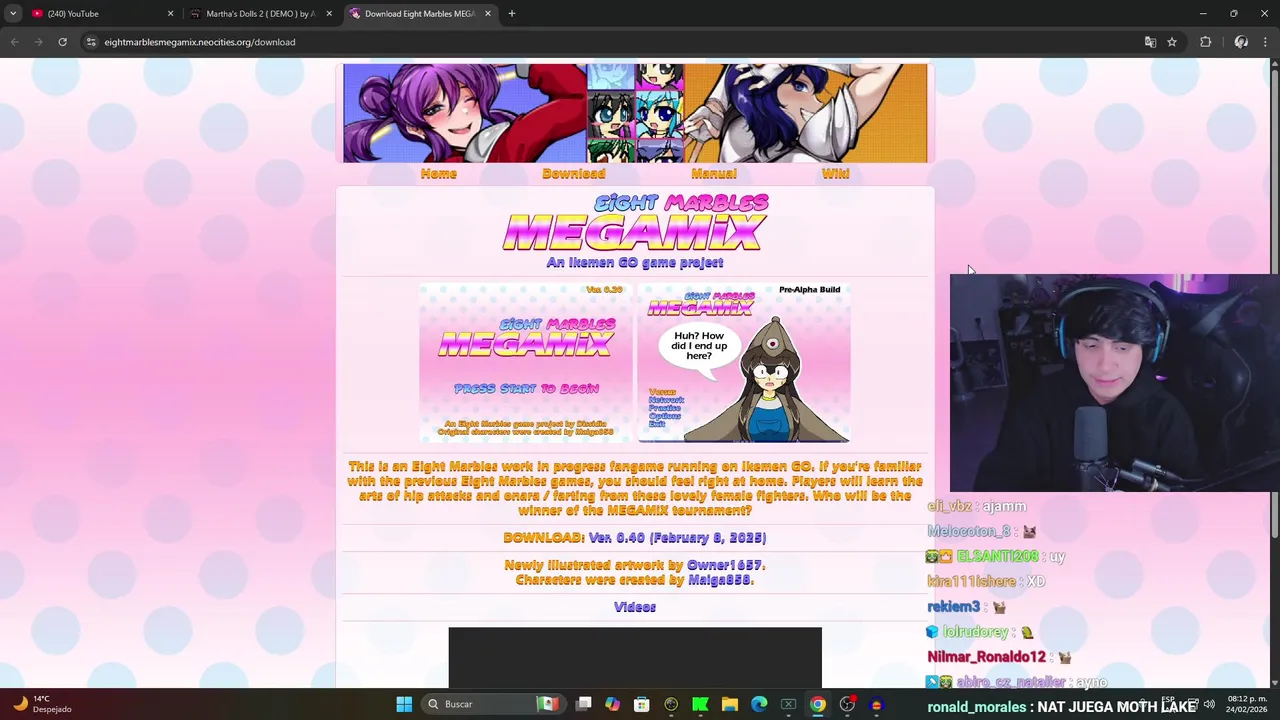Open the Manual navigation link
1280x720 pixels.
714,174
